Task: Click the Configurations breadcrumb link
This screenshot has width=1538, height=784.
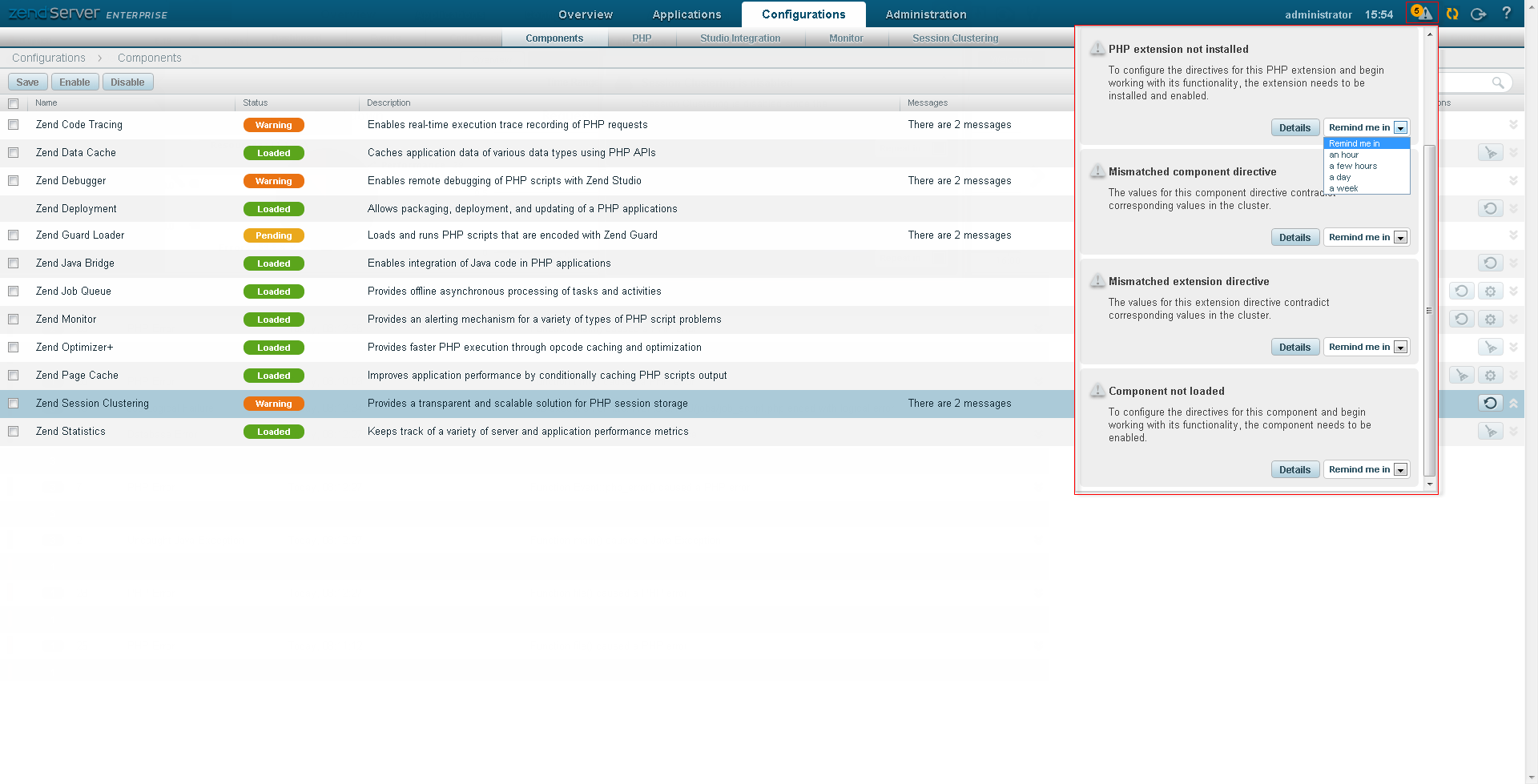Action: point(49,58)
